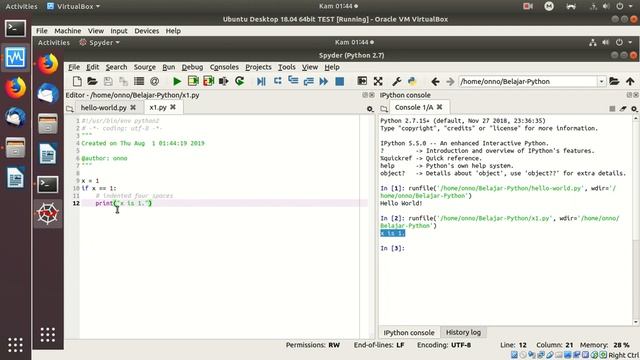640x360 pixels.
Task: Open the Projects menu
Action: pos(258,67)
